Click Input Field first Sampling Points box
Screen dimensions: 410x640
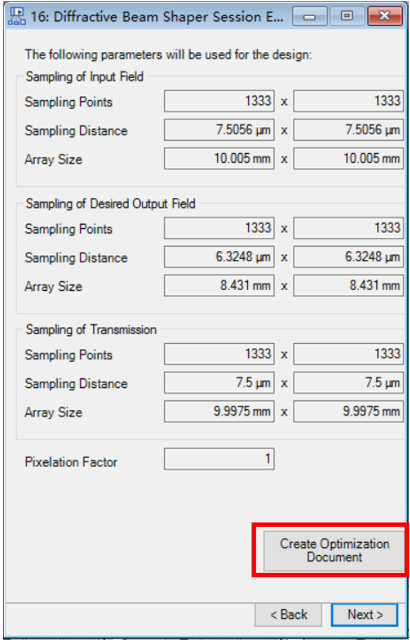pyautogui.click(x=219, y=101)
